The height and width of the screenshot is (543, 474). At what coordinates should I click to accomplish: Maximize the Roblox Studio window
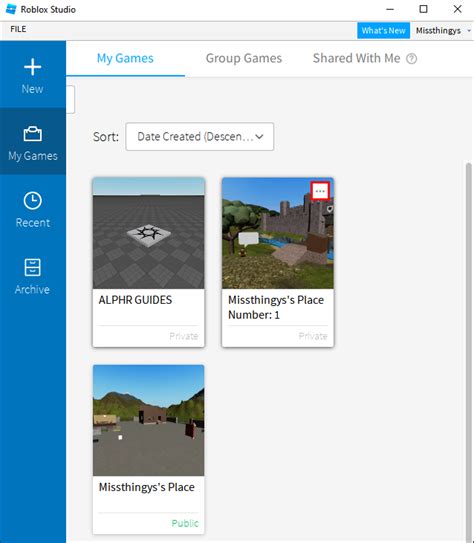(x=423, y=9)
